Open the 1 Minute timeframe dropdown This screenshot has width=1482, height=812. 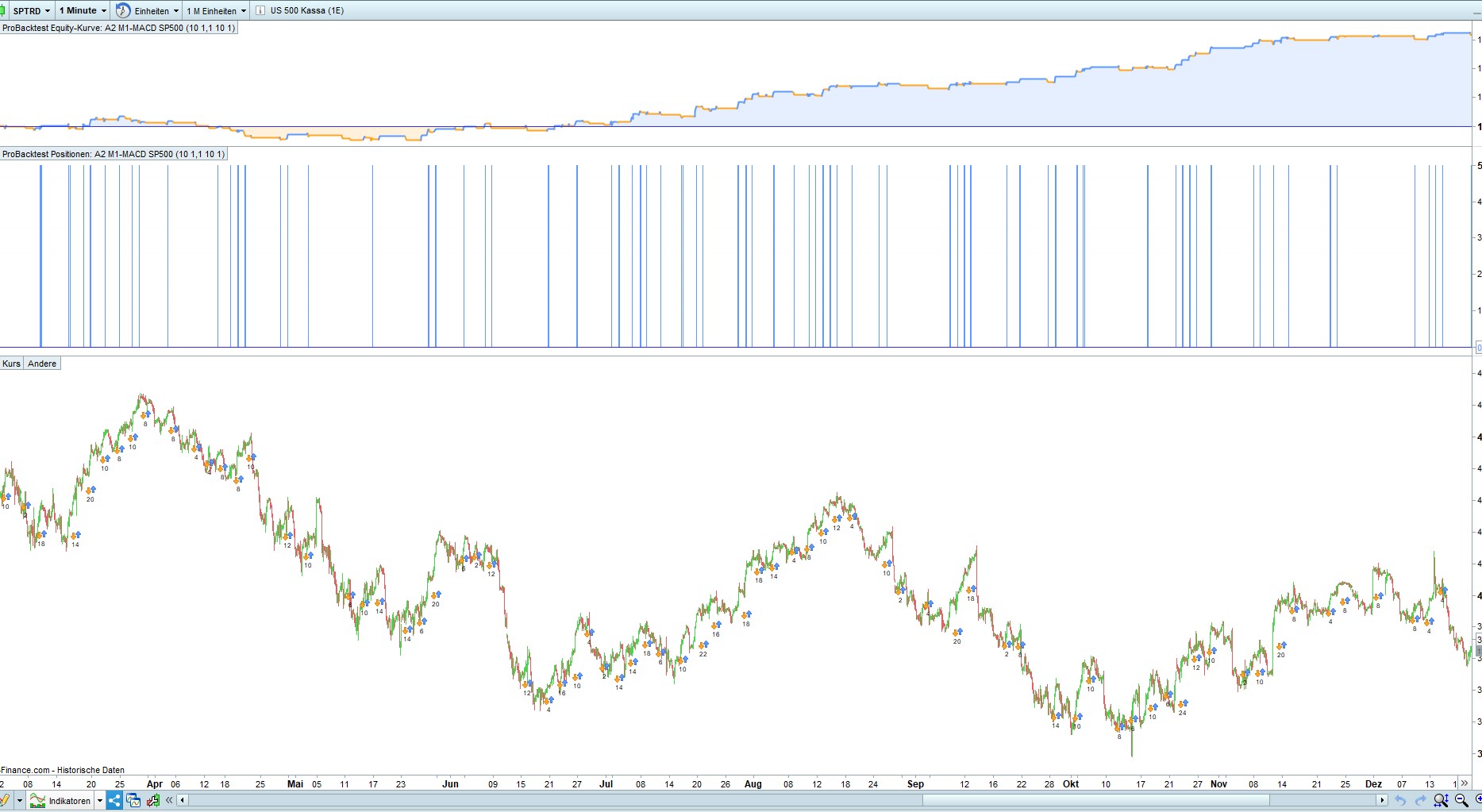[x=83, y=11]
